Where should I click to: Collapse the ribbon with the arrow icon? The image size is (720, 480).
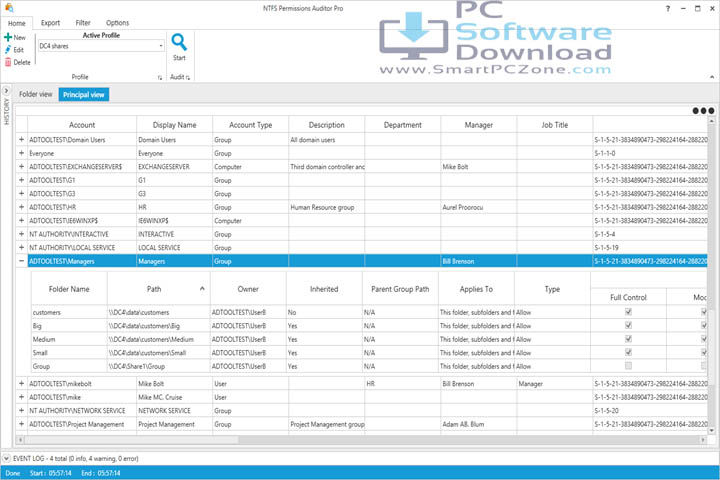point(712,77)
